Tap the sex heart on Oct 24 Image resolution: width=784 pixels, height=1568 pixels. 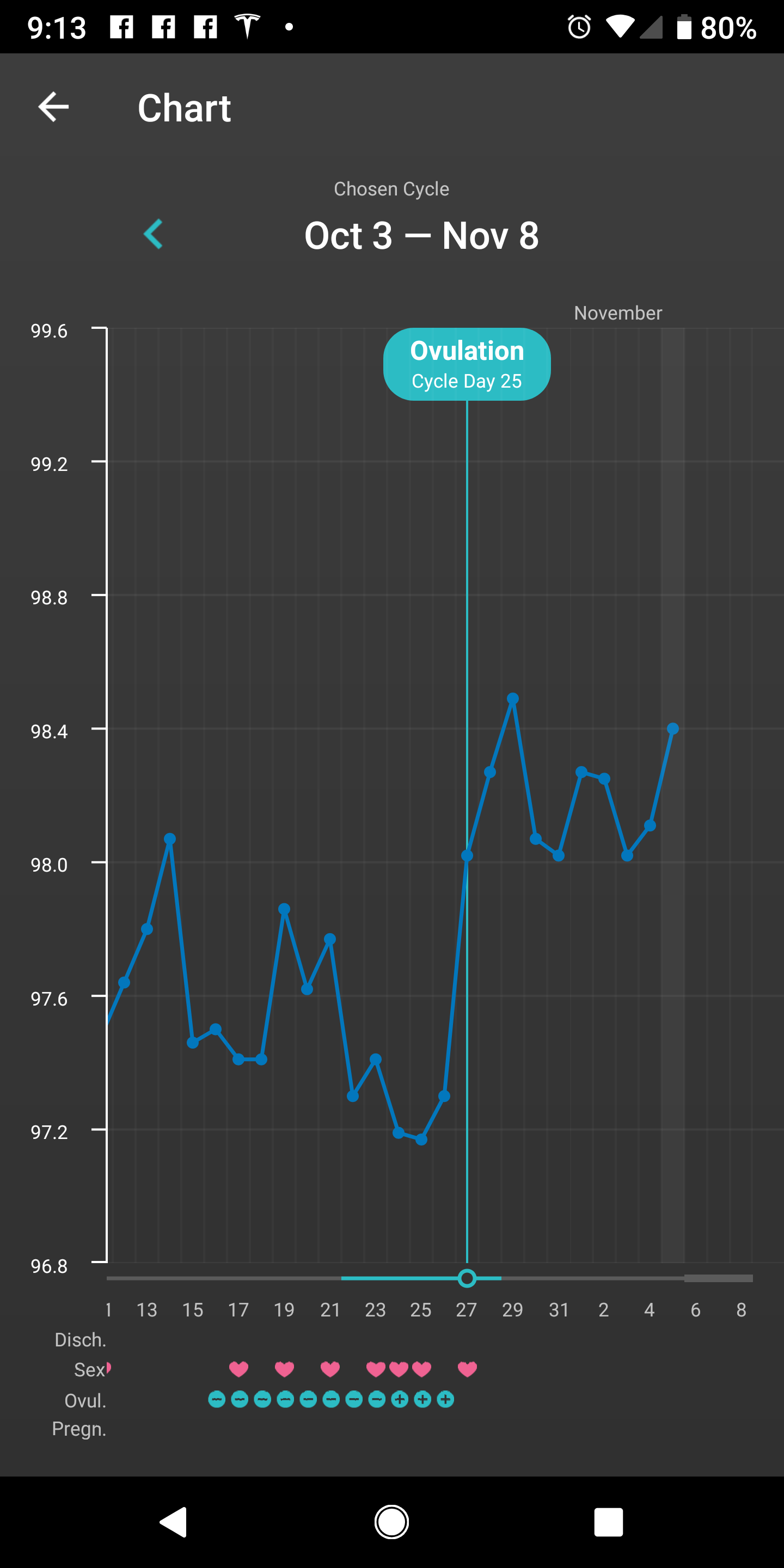pos(399,1369)
